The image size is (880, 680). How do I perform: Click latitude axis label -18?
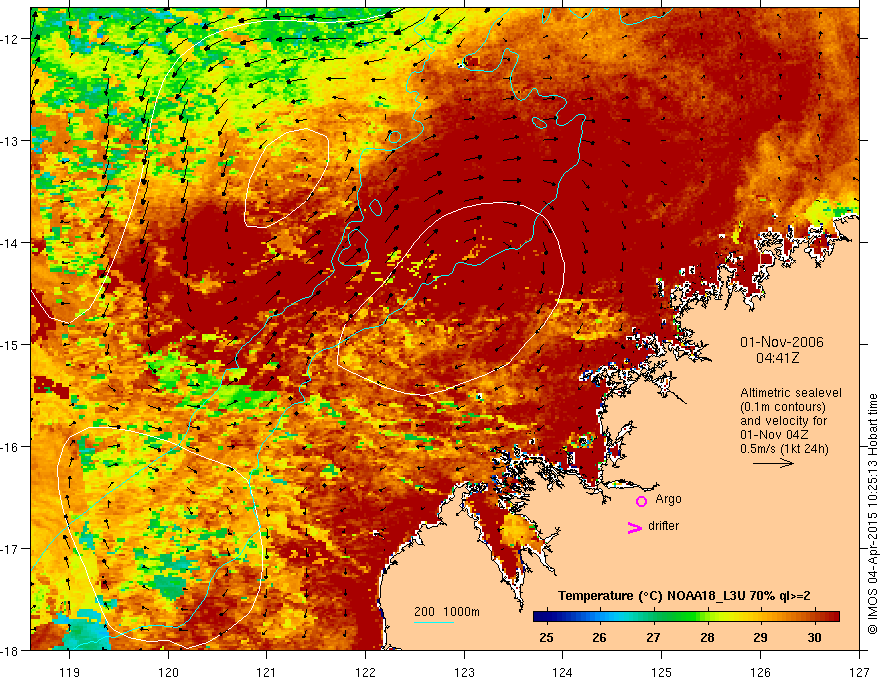pos(10,650)
